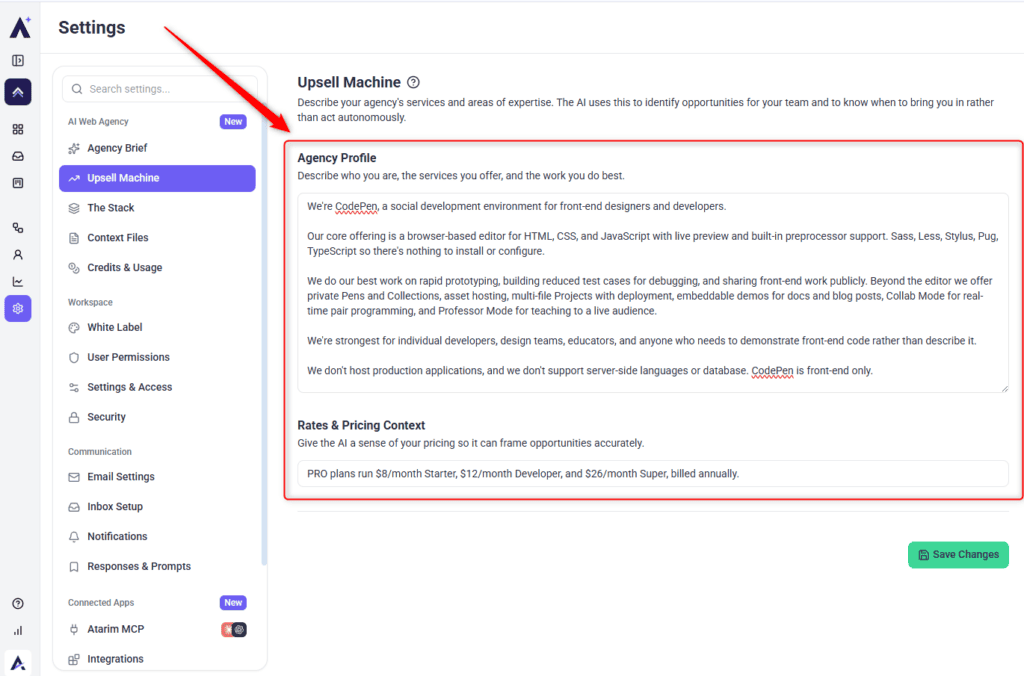Open the help question mark icon in the rail

(x=18, y=604)
